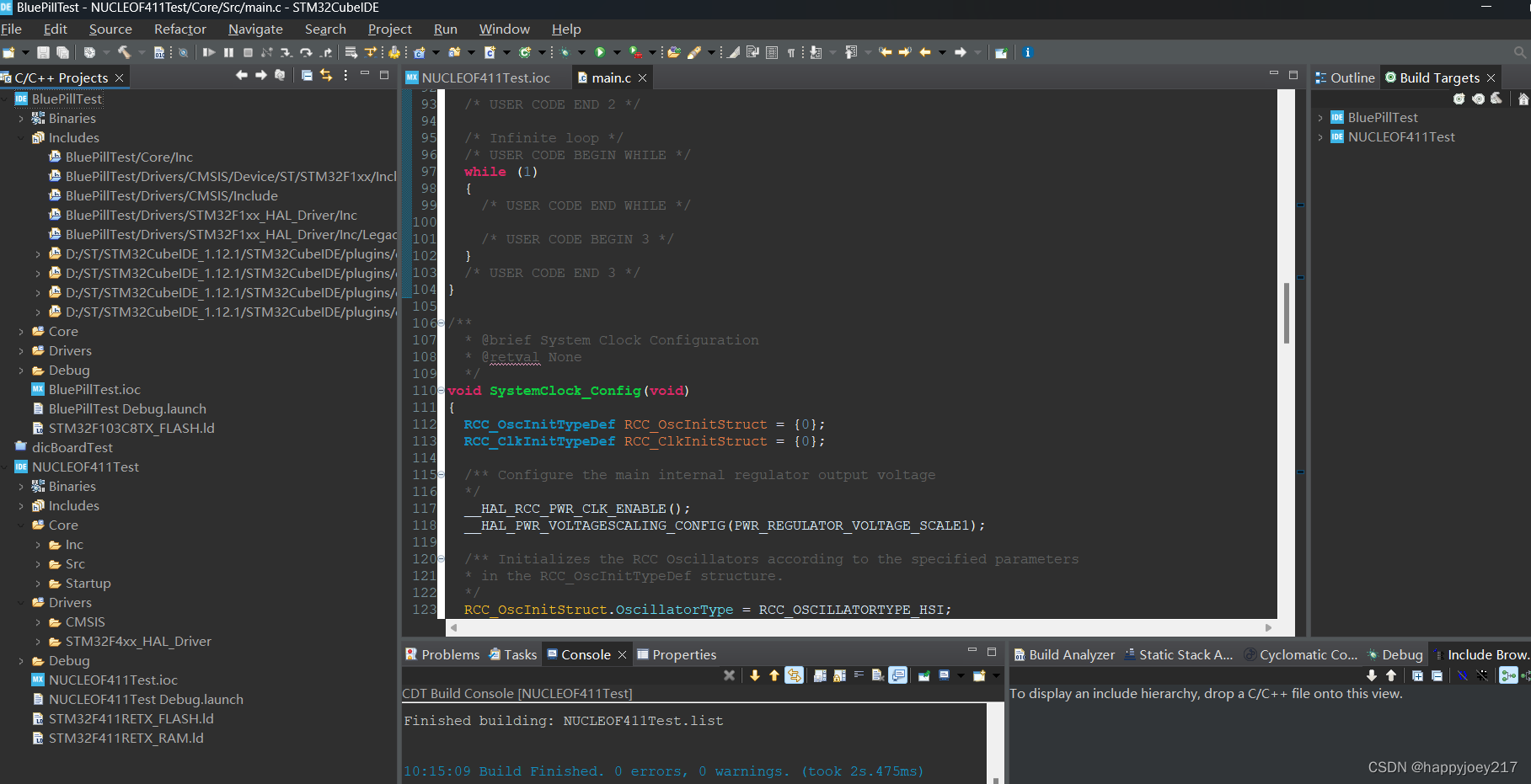Open the Refactor menu
Screen dimensions: 1531x784
click(x=179, y=29)
